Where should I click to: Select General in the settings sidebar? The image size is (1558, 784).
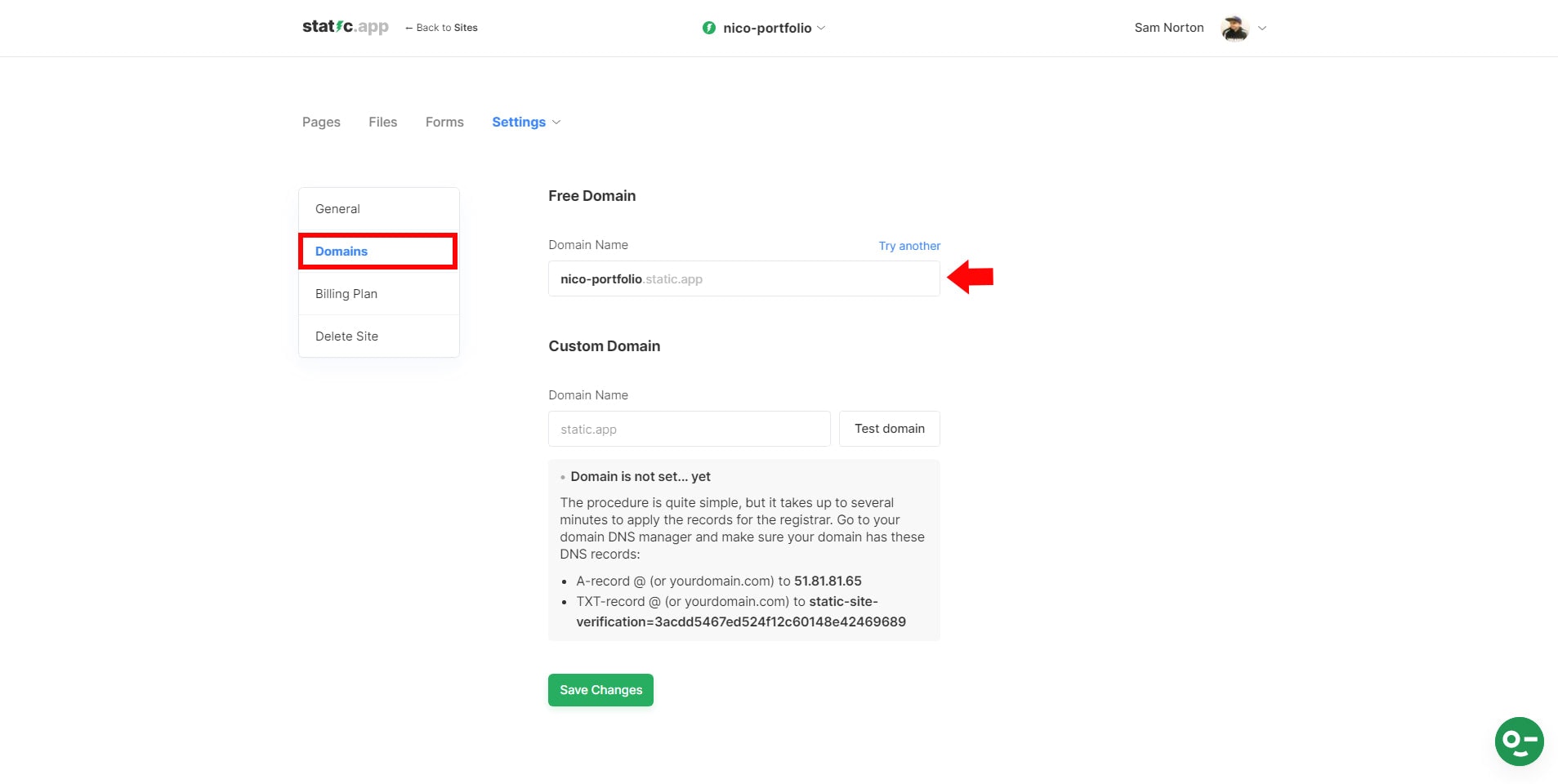[337, 208]
